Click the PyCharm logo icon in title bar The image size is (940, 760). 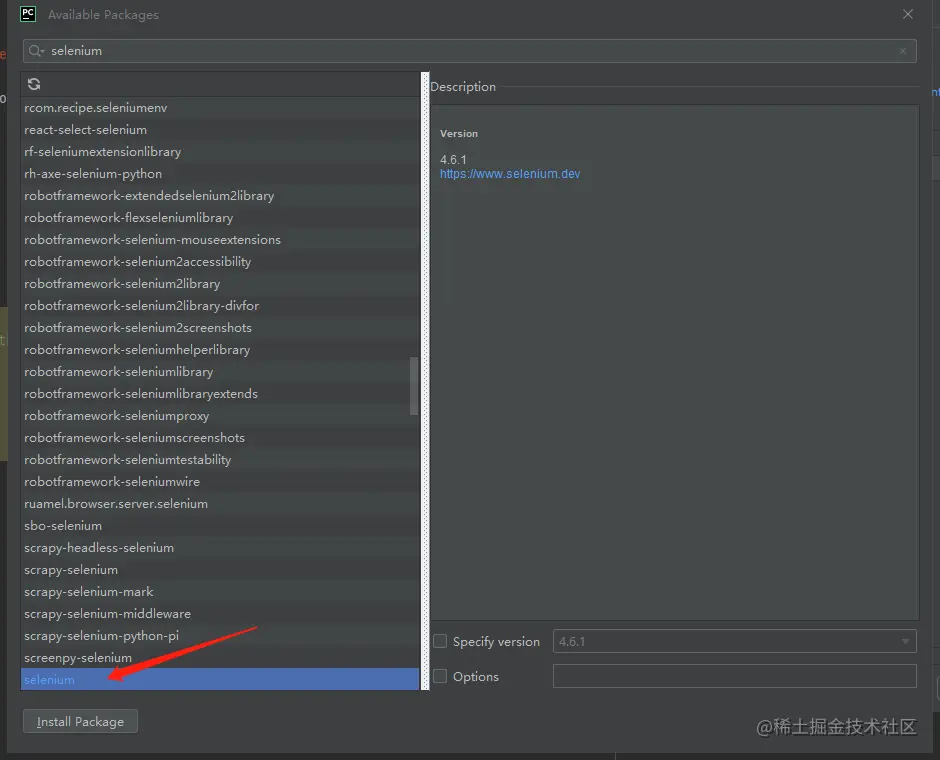coord(28,14)
